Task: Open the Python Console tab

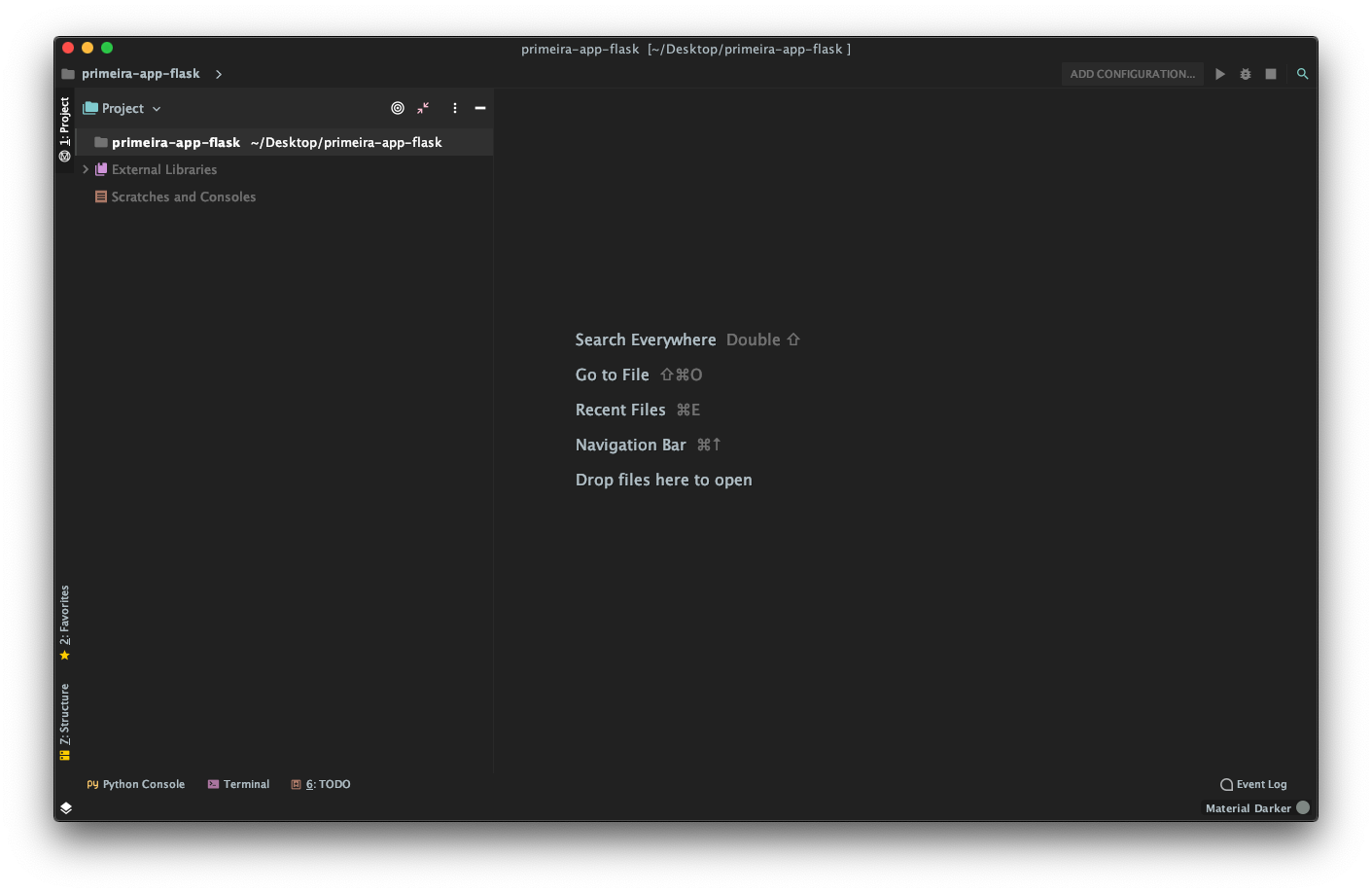Action: pos(135,784)
